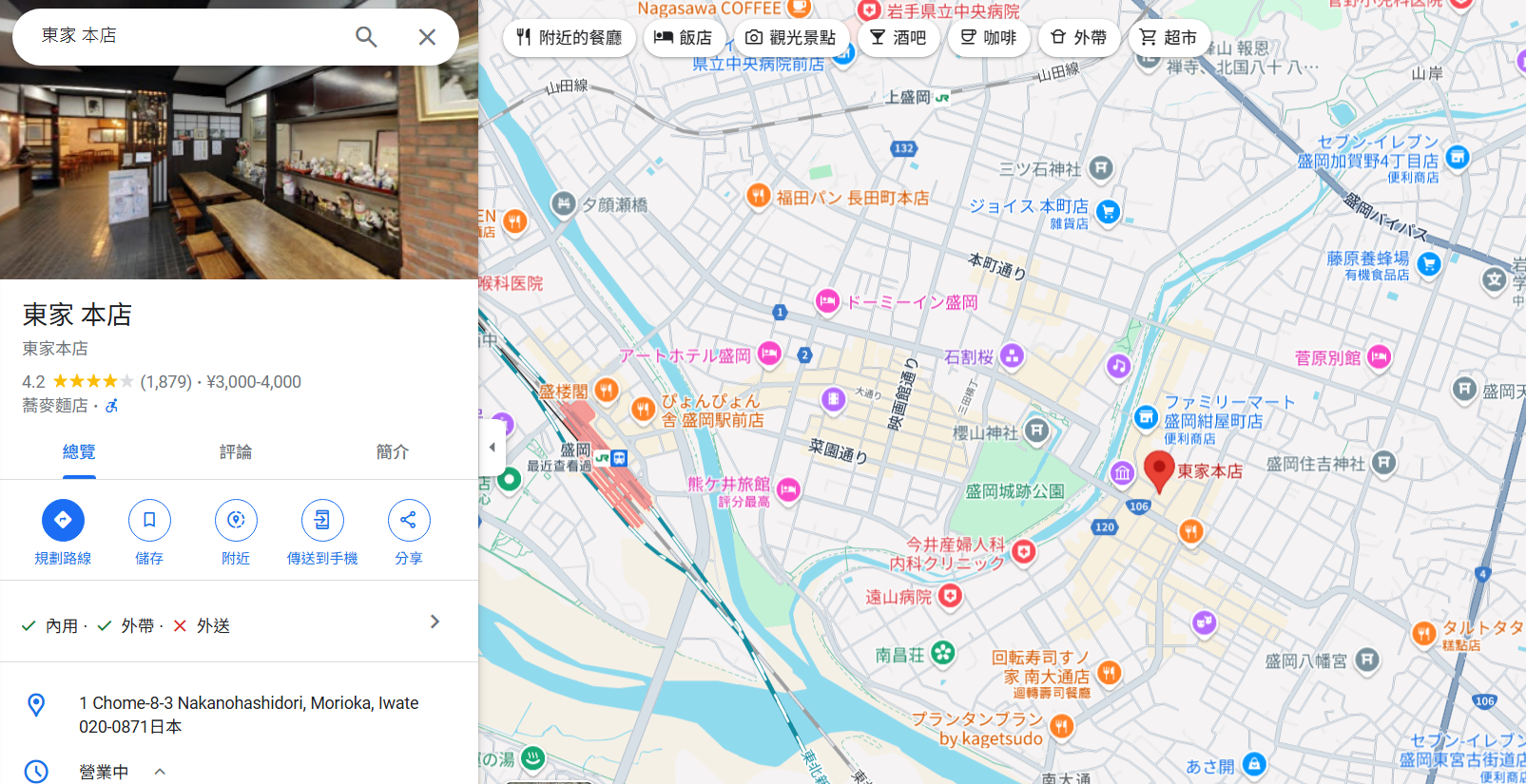Filter by 超市 chip
1526x784 pixels.
(1169, 38)
